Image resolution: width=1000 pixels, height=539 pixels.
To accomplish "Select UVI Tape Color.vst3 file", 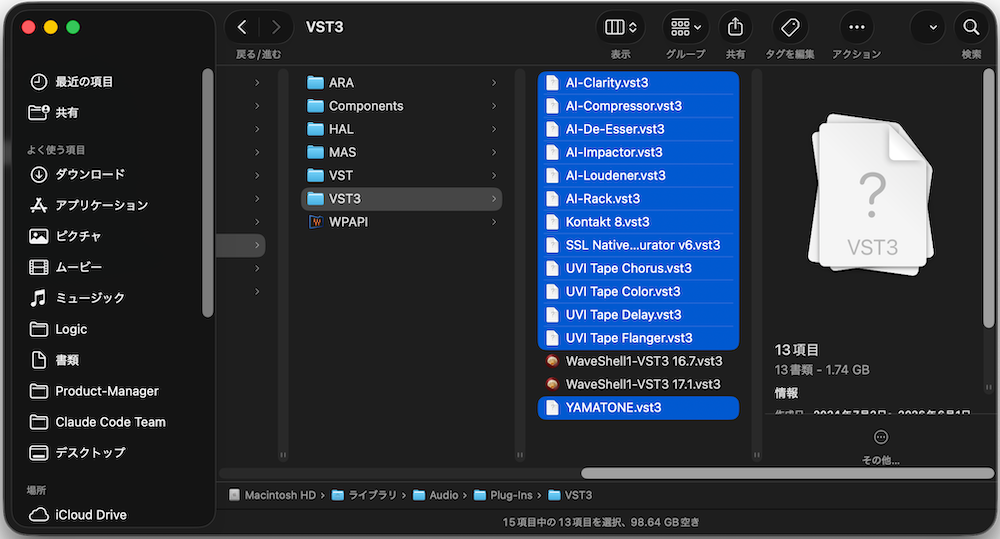I will coord(638,292).
